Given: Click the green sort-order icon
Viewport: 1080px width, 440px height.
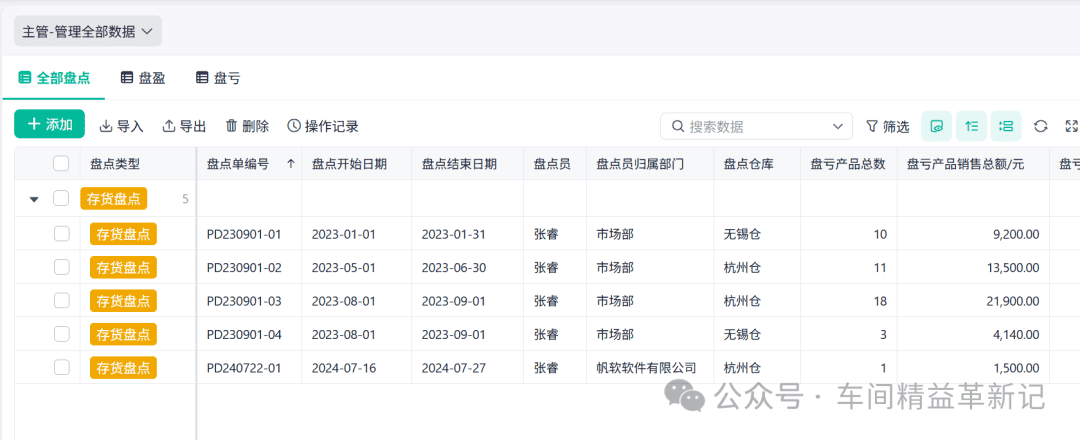Looking at the screenshot, I should click(971, 126).
